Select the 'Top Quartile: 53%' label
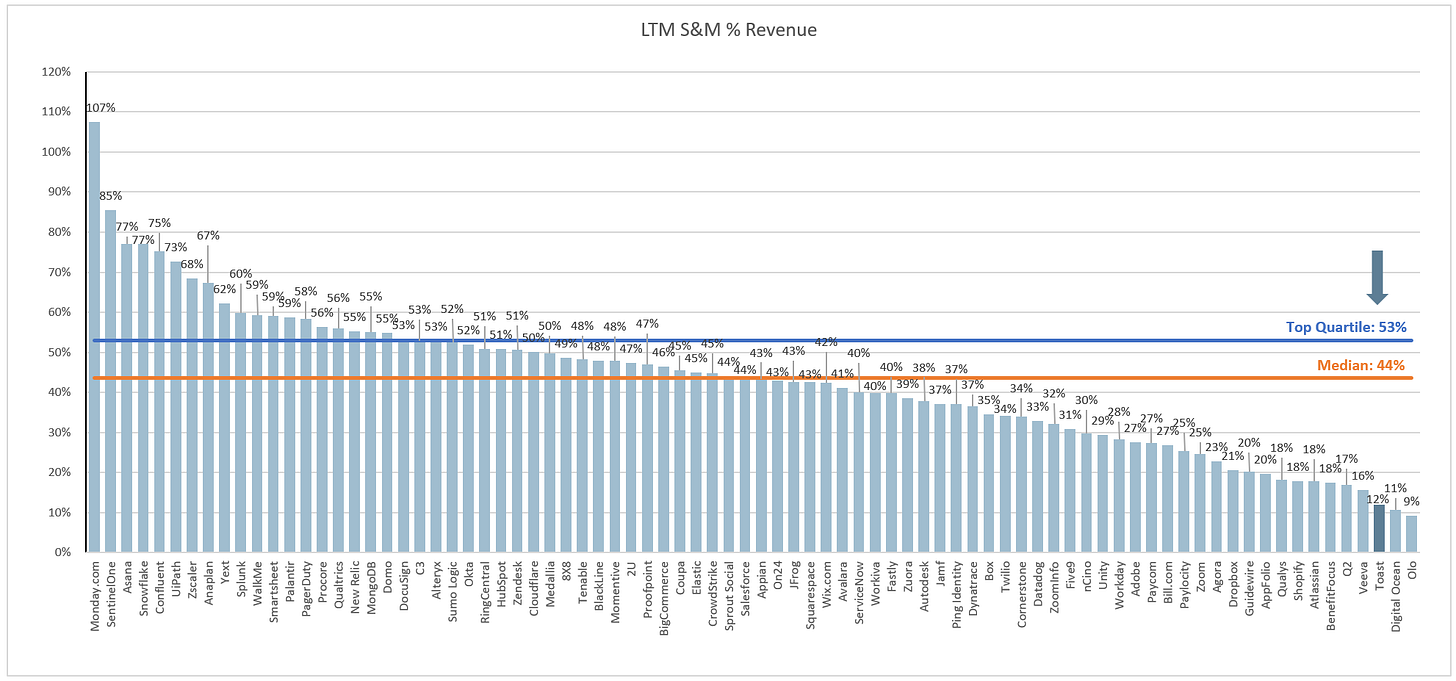This screenshot has width=1456, height=681. pos(1346,327)
